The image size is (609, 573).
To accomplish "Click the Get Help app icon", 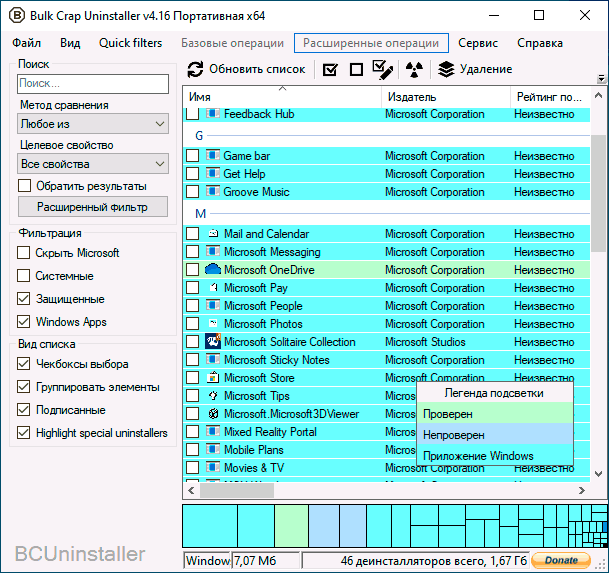I will (x=213, y=173).
